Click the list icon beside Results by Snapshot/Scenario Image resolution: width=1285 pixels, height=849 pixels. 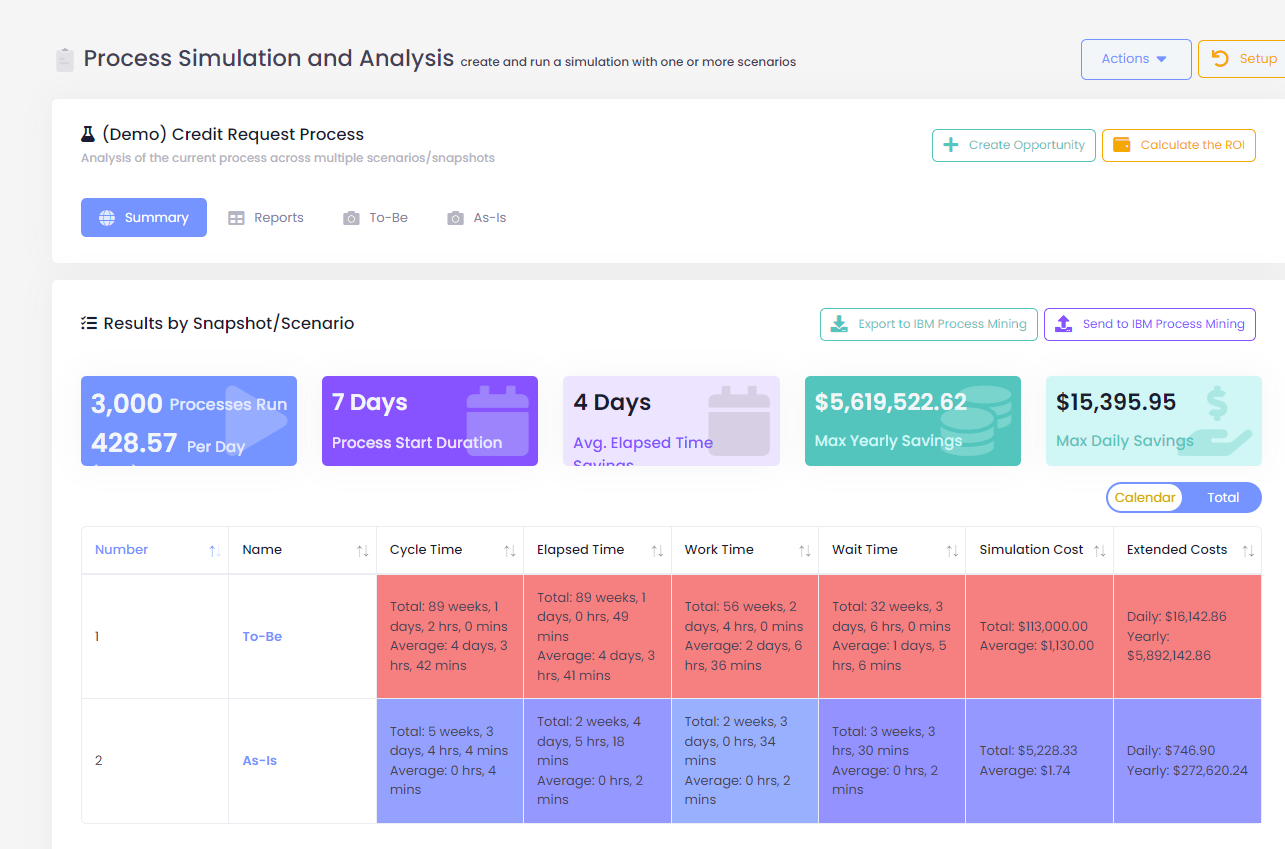point(89,323)
